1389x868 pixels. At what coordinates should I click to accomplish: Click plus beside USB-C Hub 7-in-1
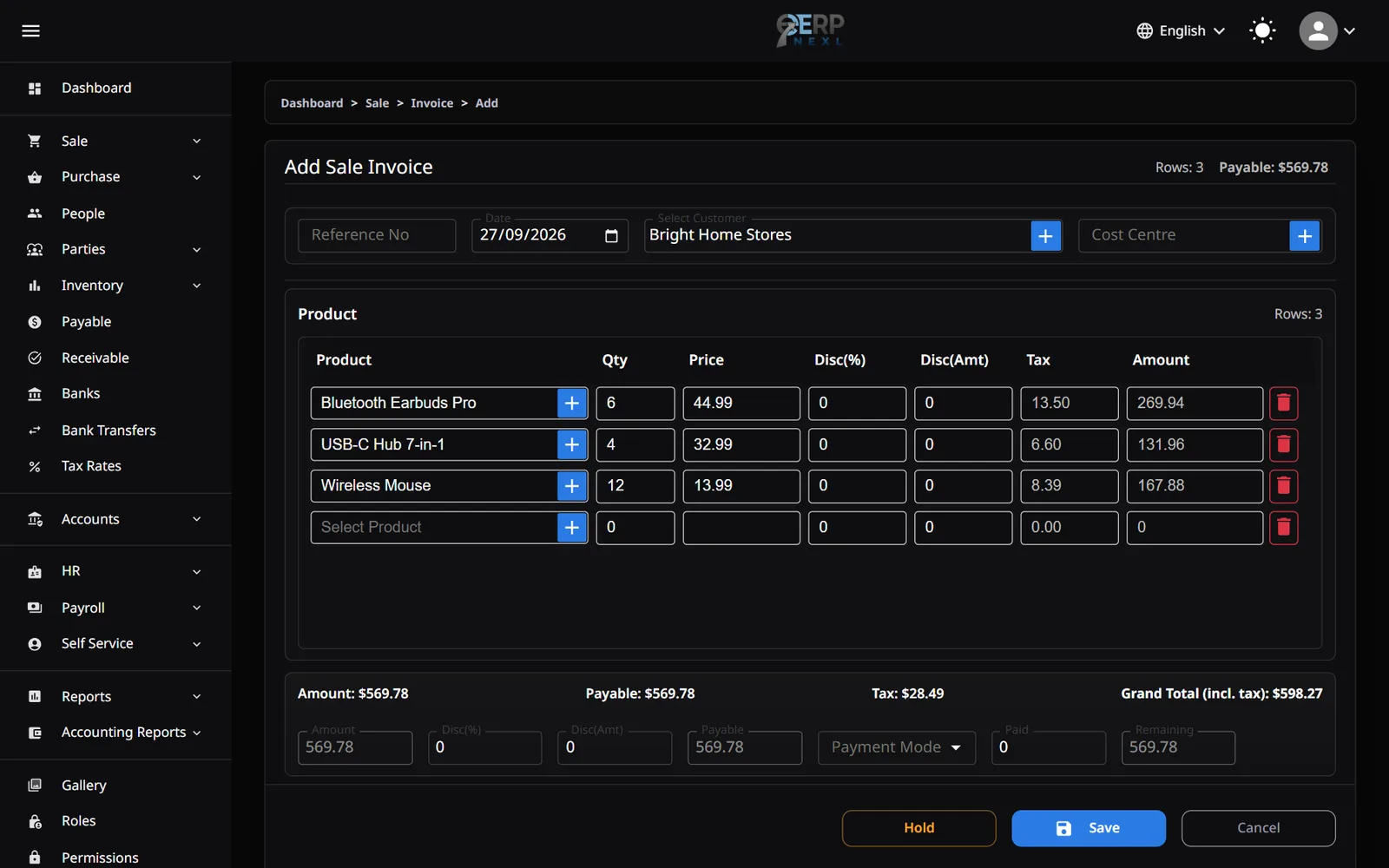coord(572,445)
